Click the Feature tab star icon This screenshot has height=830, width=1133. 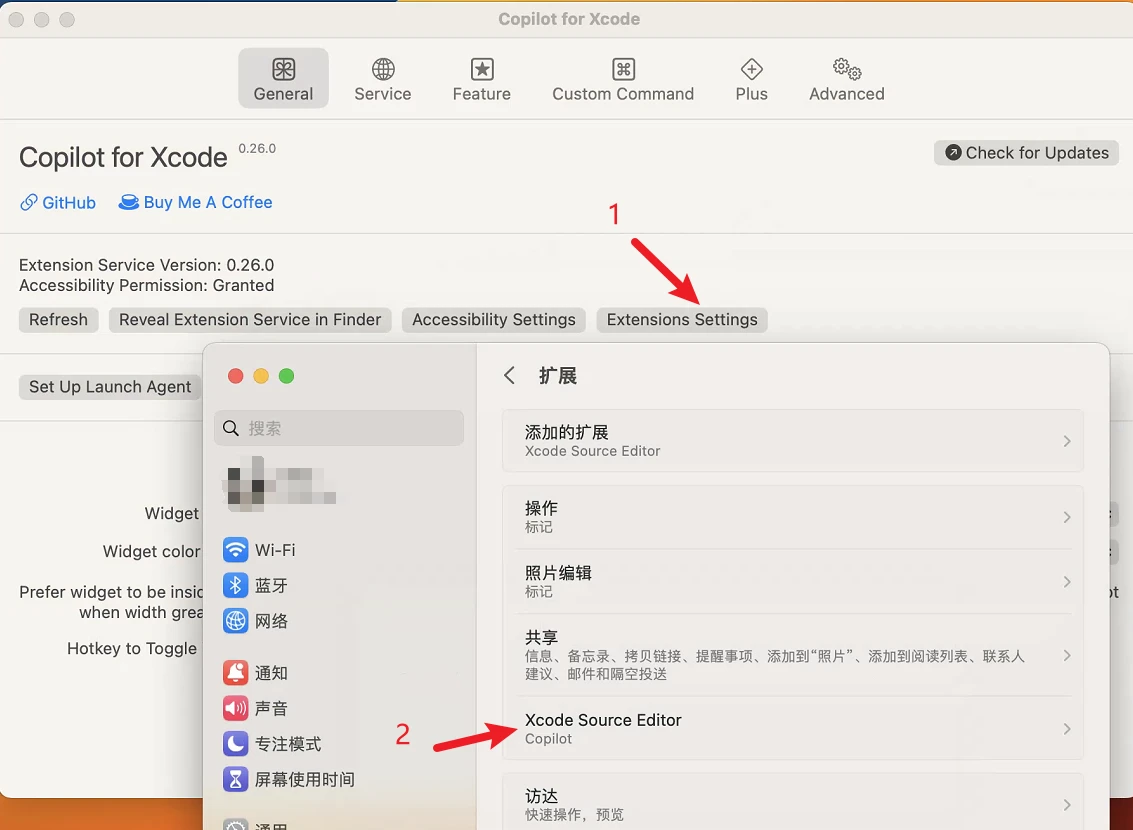coord(482,69)
